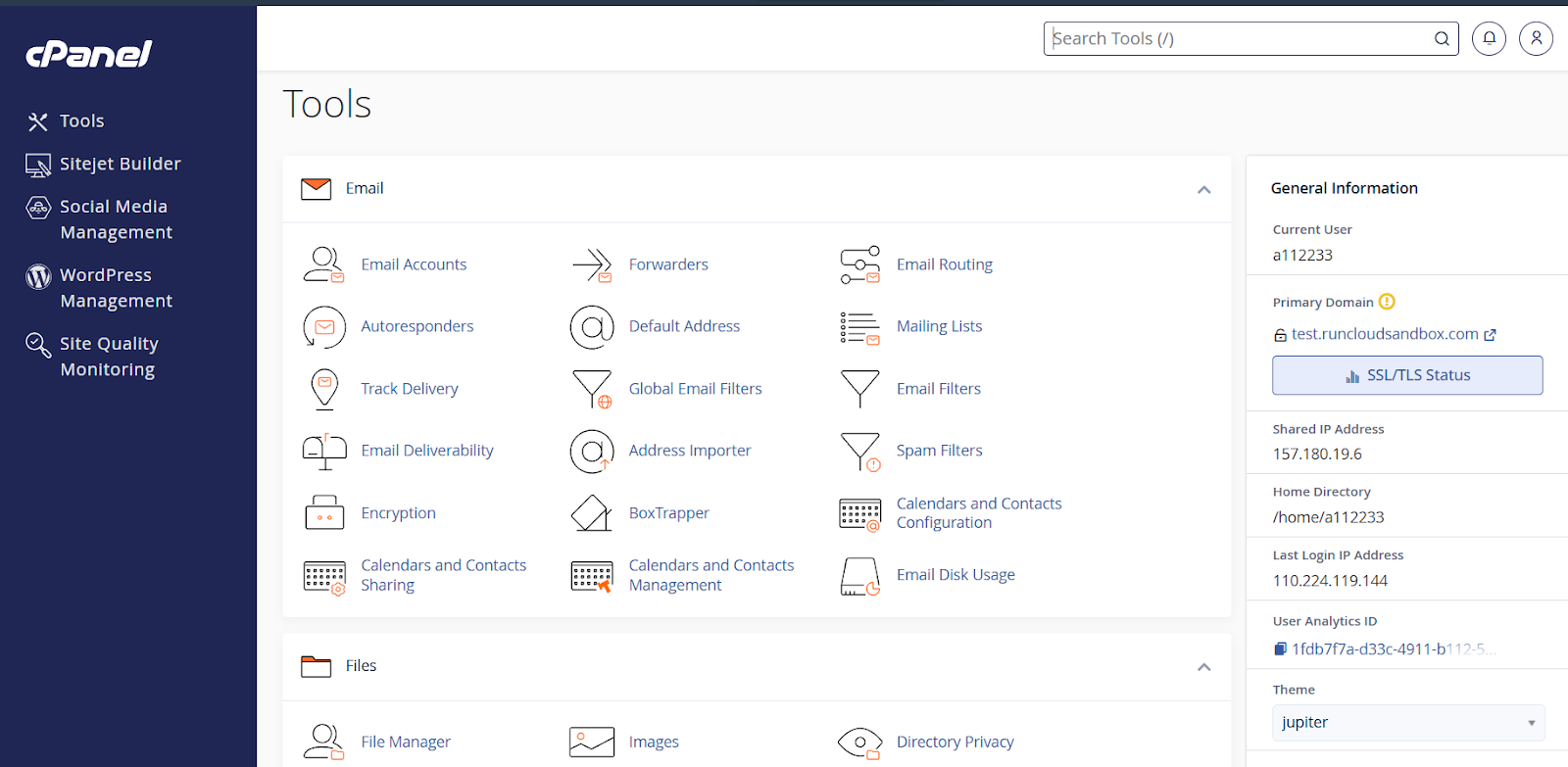Click the Email Disk Usage icon
The height and width of the screenshot is (767, 1568).
(859, 576)
